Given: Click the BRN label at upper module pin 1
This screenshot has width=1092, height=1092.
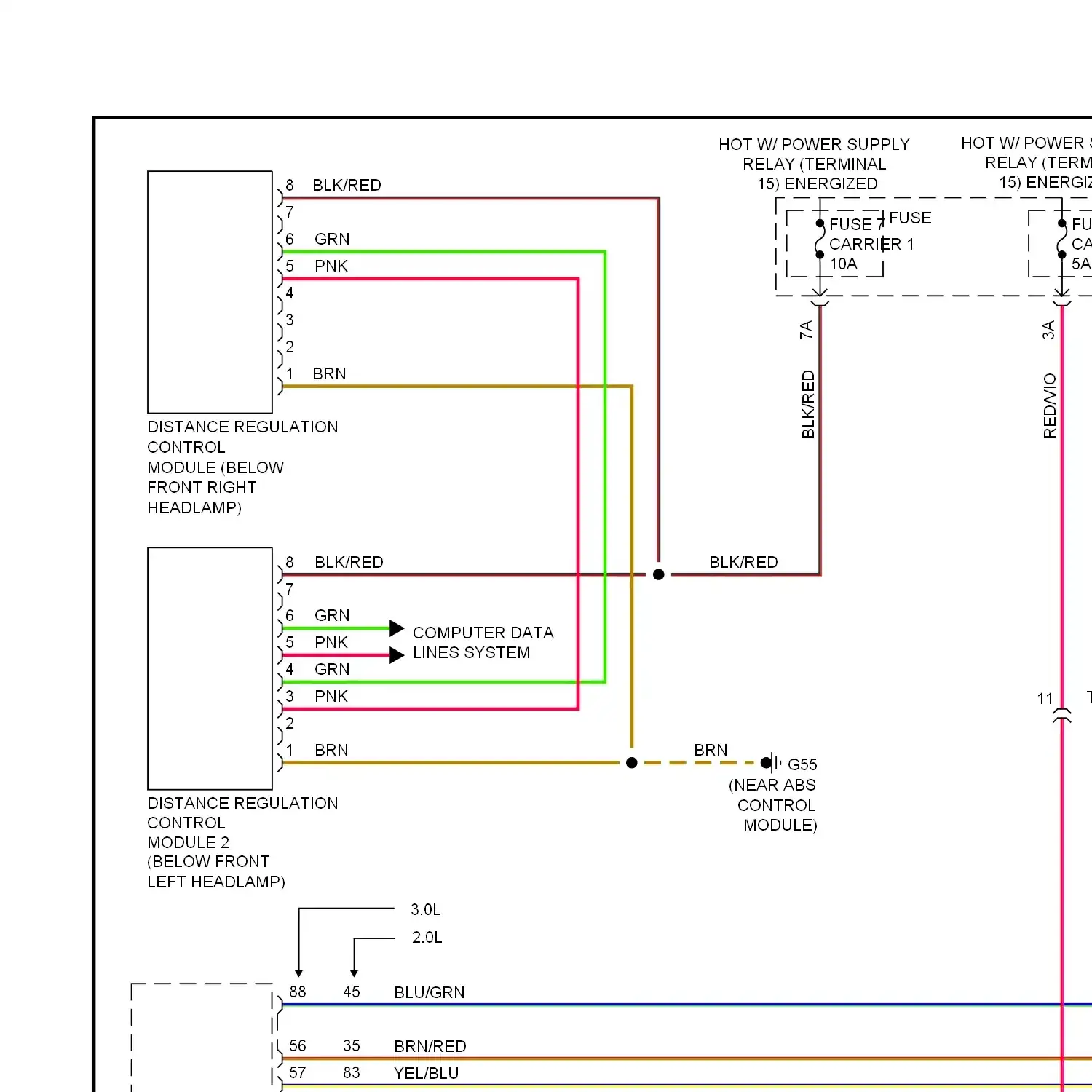Looking at the screenshot, I should [329, 374].
